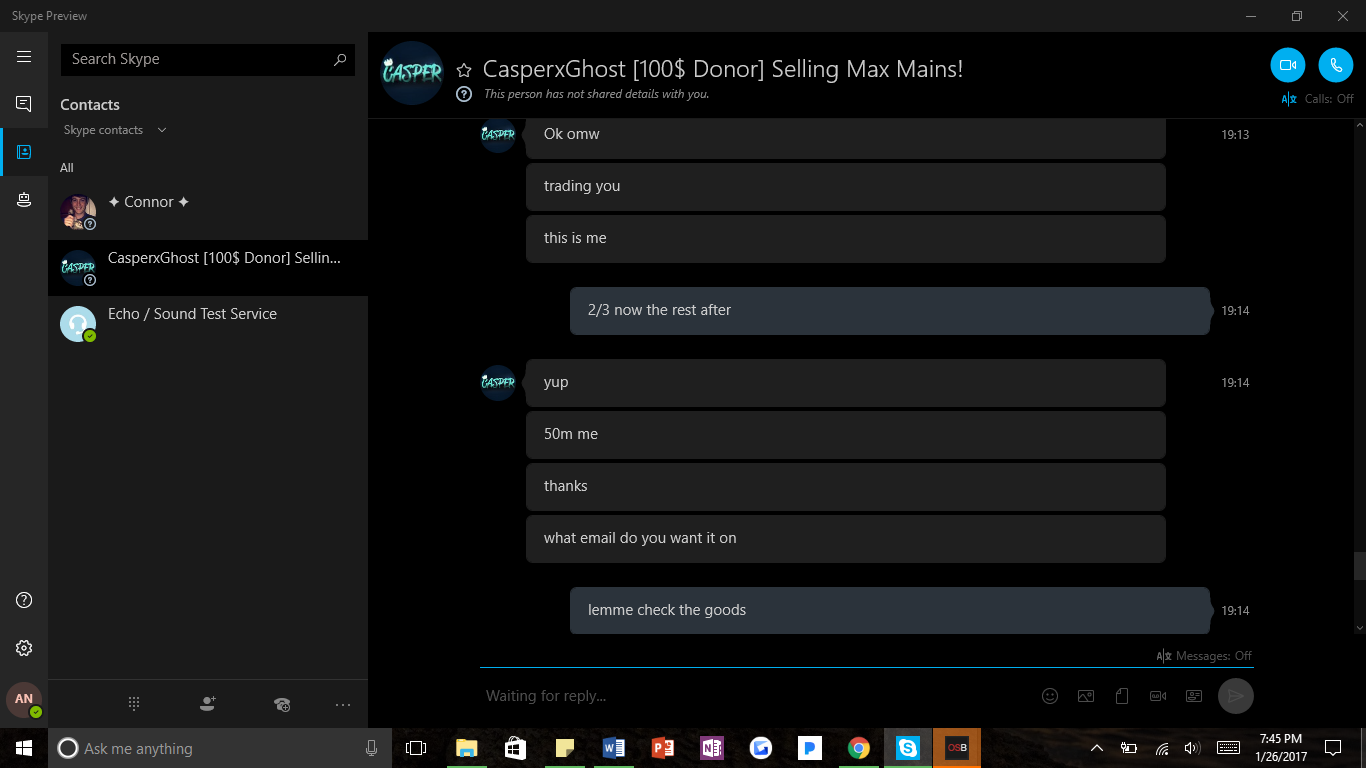The image size is (1366, 768).
Task: Click the chat scrollbar thumb
Action: click(x=1359, y=565)
